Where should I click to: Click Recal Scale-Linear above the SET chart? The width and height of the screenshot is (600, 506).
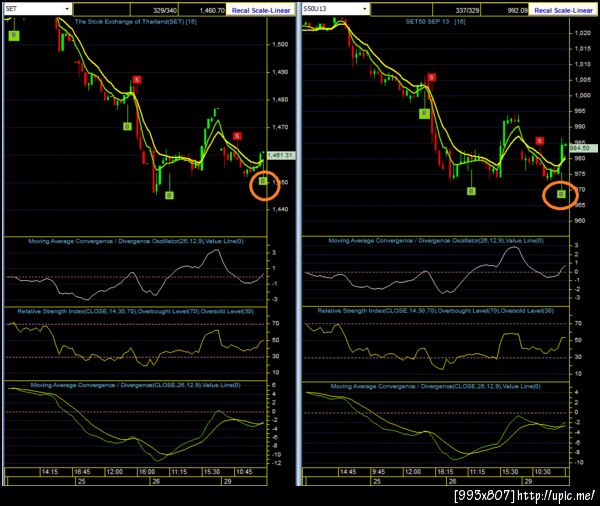[x=261, y=10]
